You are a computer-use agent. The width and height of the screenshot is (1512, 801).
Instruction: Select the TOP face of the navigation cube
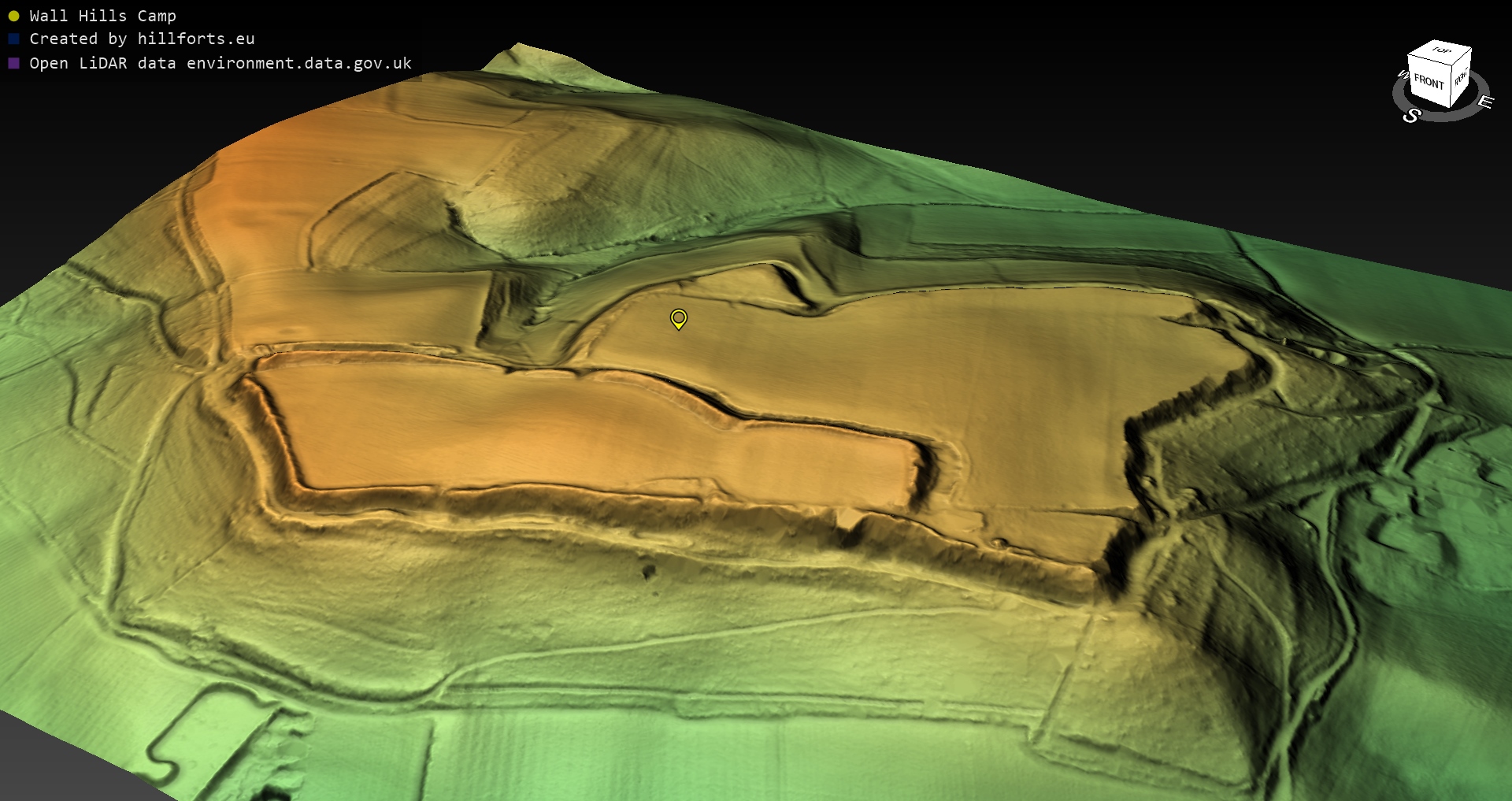tap(1441, 51)
